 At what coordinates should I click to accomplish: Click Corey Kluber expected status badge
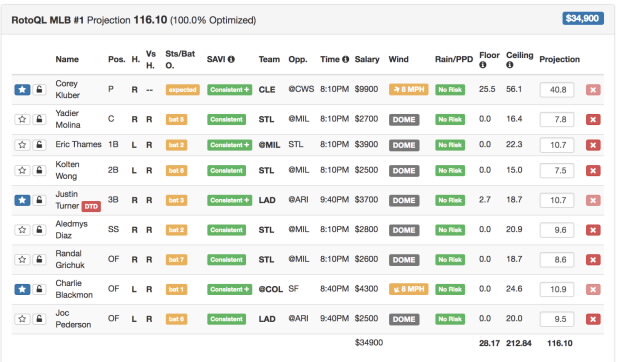(182, 90)
